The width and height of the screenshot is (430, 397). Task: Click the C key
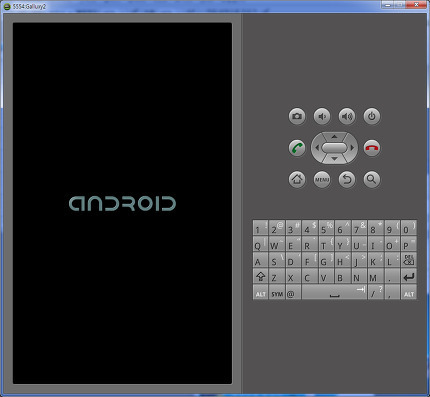310,276
